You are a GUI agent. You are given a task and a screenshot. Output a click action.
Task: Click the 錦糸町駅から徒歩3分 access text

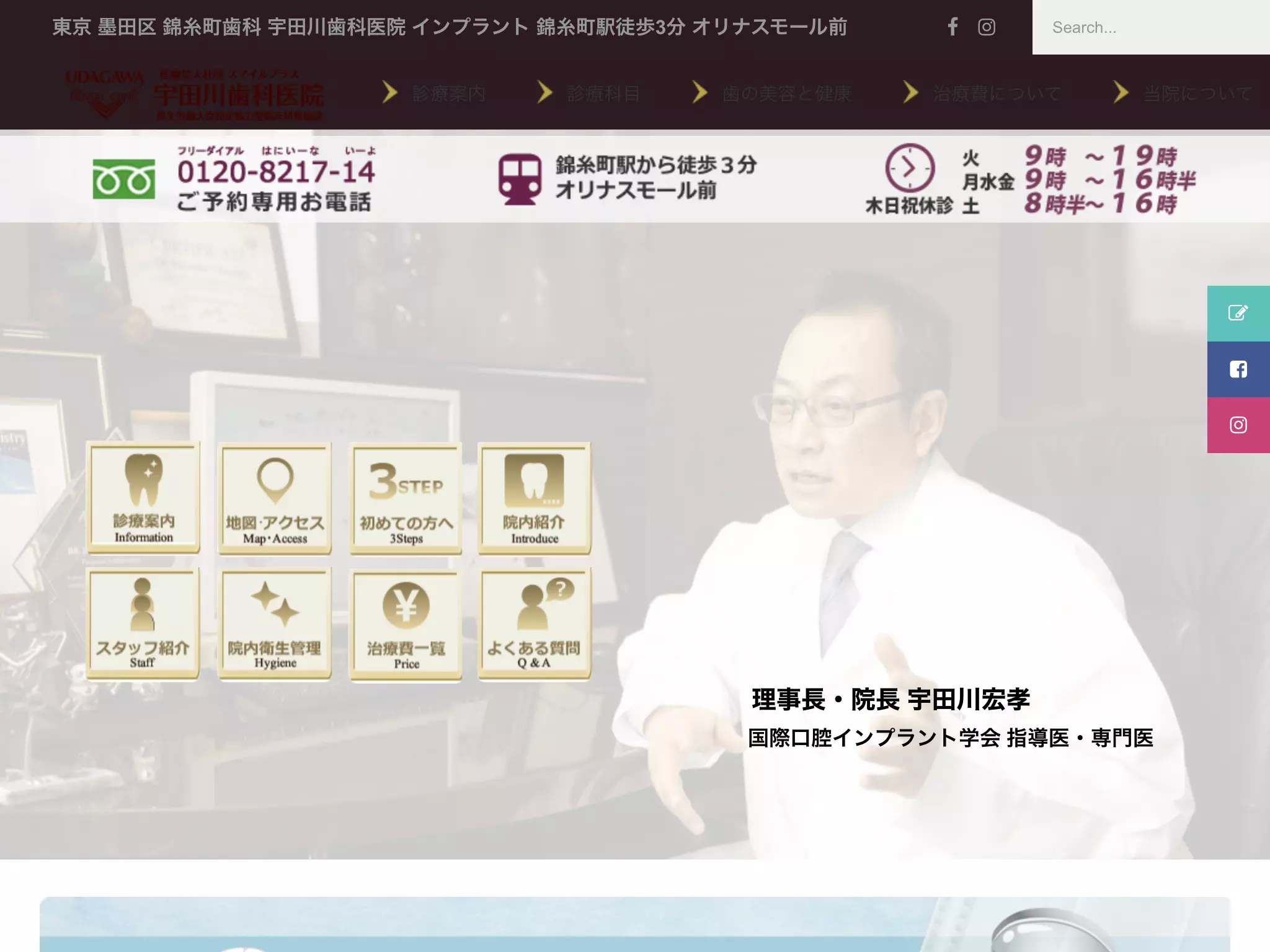click(656, 165)
